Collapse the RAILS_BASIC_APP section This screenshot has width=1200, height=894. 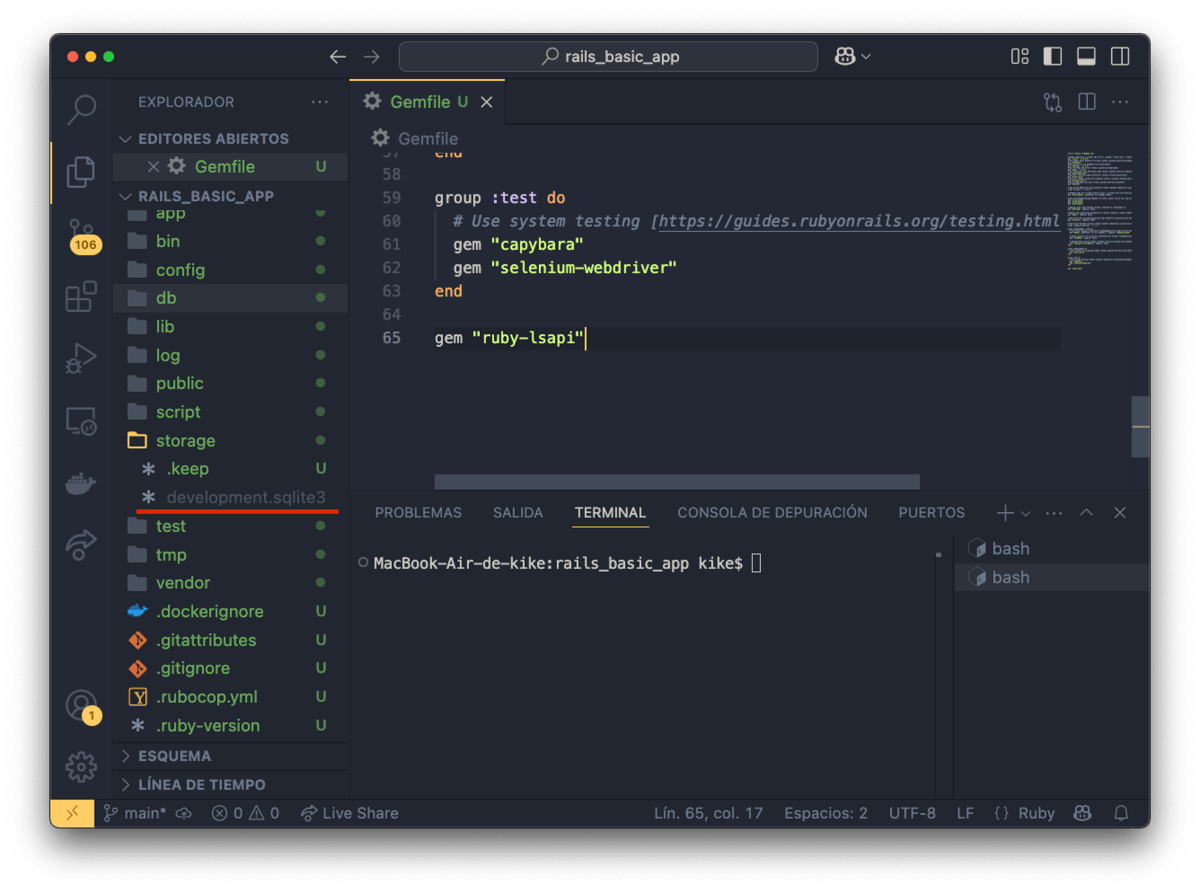(206, 196)
